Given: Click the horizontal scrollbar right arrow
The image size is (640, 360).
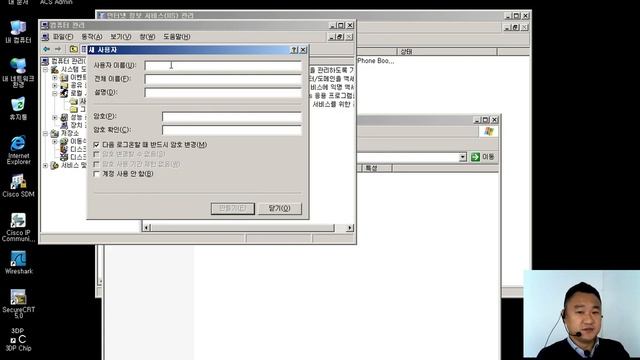Looking at the screenshot, I should point(349,228).
